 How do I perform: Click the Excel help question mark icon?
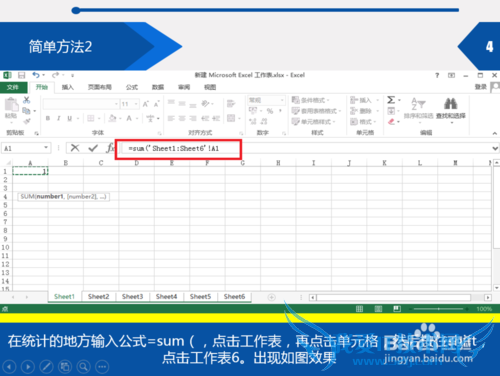(437, 75)
